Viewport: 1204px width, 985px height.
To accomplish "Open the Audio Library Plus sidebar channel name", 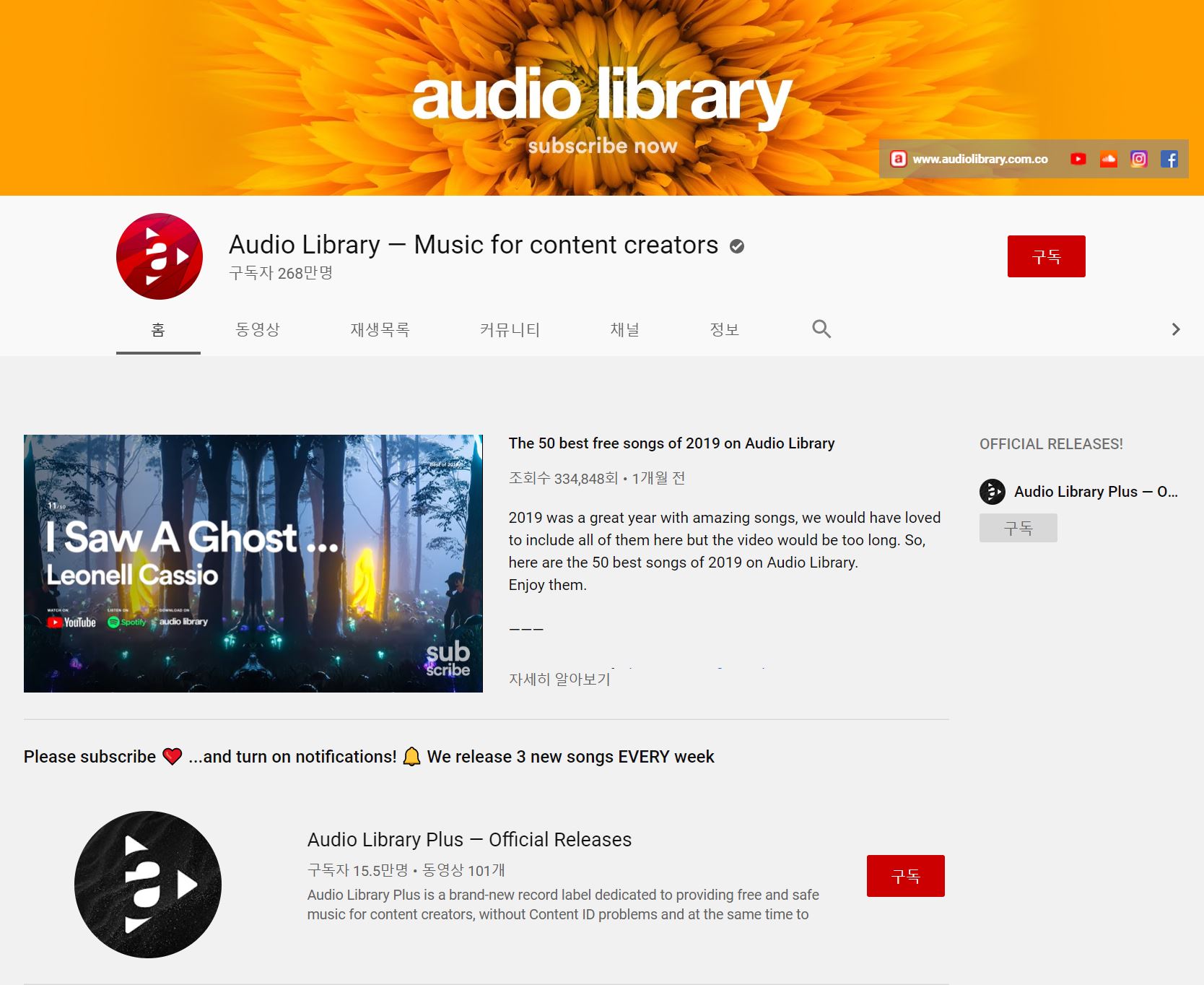I will click(1096, 492).
